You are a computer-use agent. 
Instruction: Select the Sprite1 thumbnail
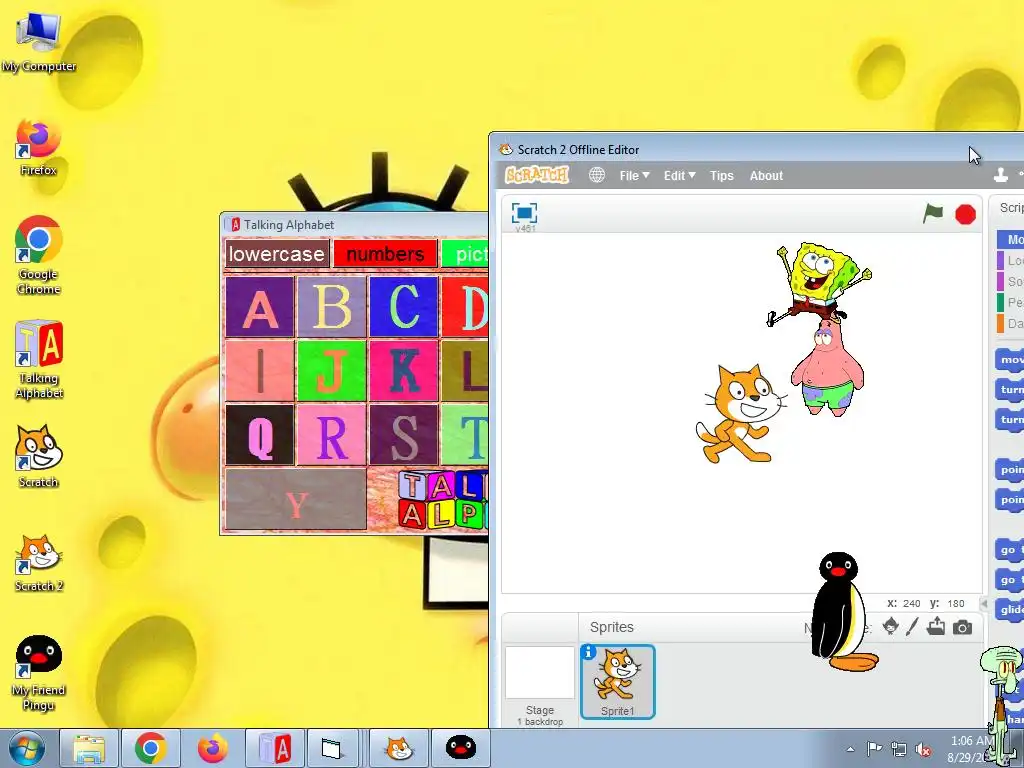click(x=618, y=682)
